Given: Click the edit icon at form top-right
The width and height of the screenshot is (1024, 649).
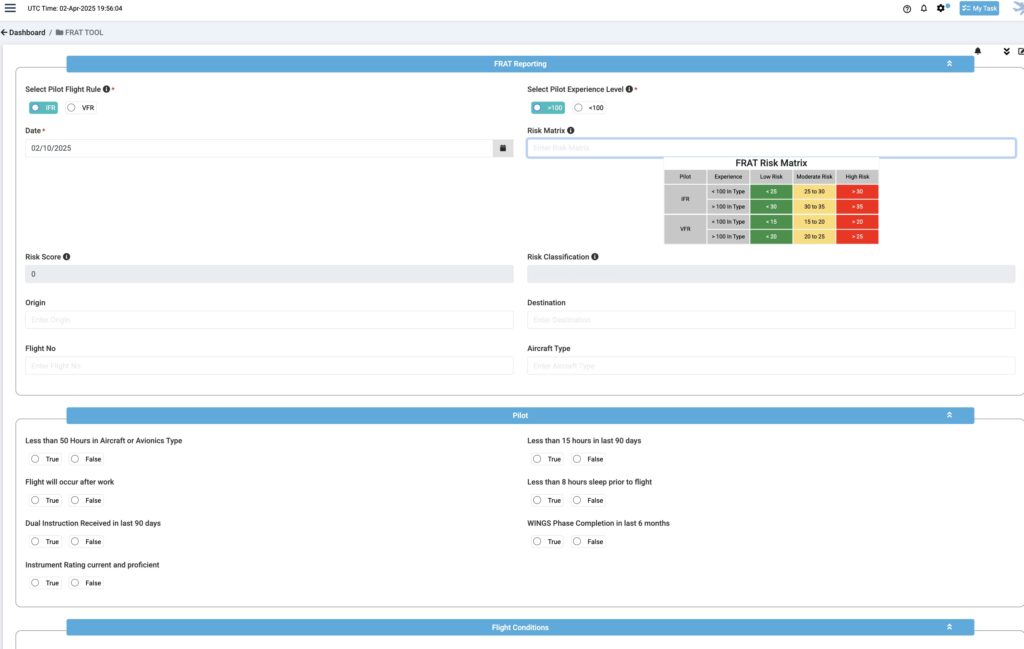Looking at the screenshot, I should [1020, 51].
